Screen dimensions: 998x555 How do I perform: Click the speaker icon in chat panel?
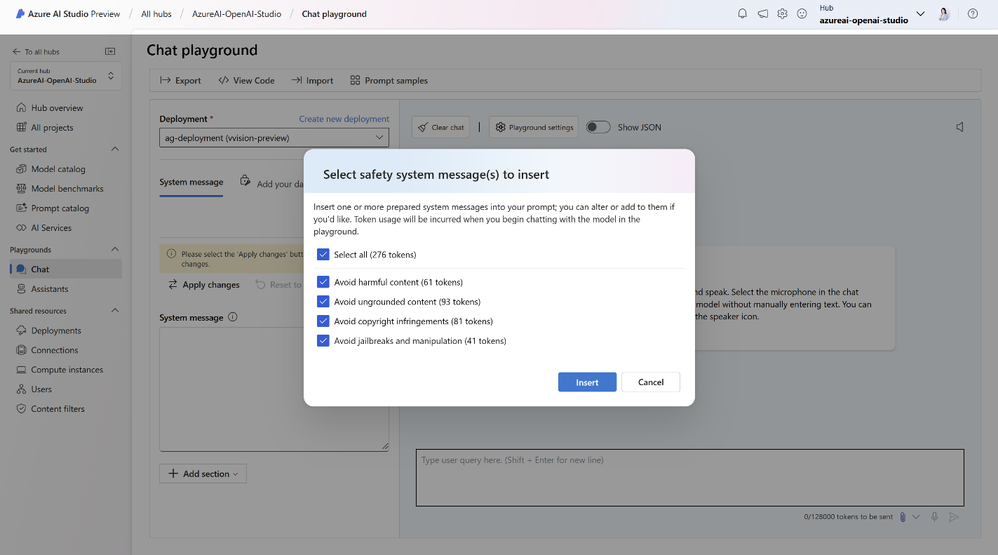coord(960,127)
